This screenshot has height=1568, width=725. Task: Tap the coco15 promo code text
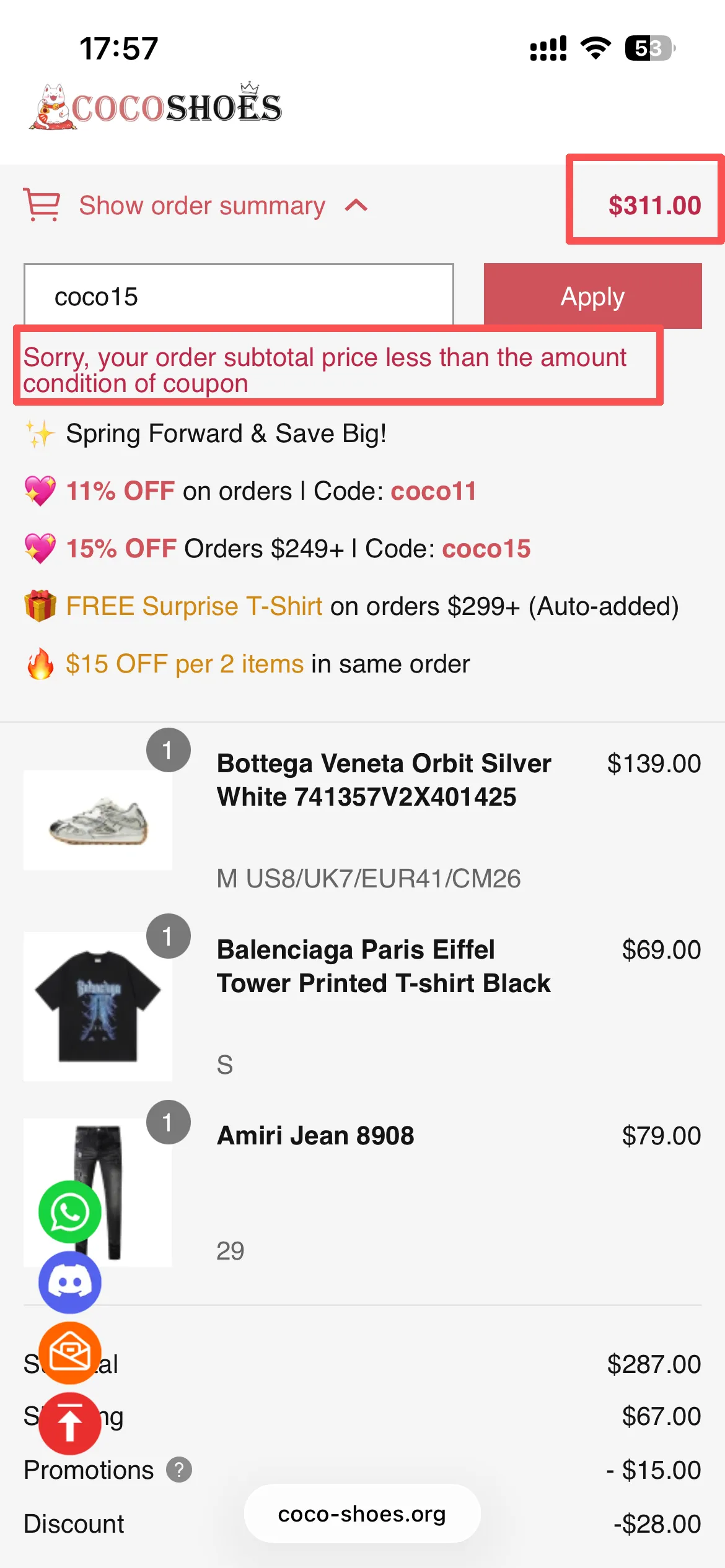486,549
